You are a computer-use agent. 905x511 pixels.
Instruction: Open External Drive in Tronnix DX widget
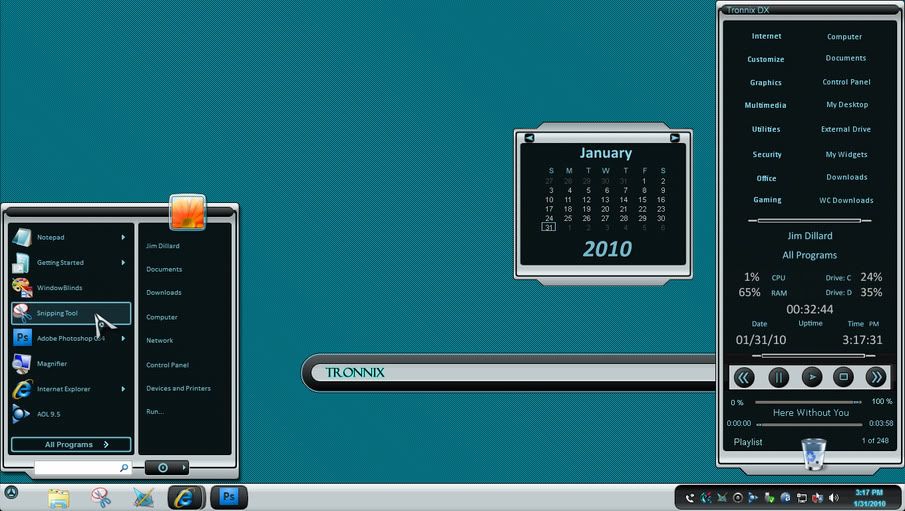tap(846, 129)
